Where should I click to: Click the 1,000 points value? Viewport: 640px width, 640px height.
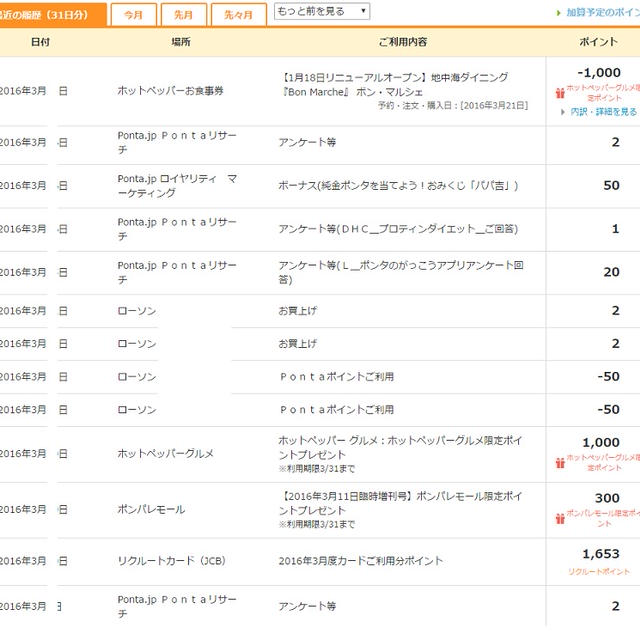coord(601,442)
